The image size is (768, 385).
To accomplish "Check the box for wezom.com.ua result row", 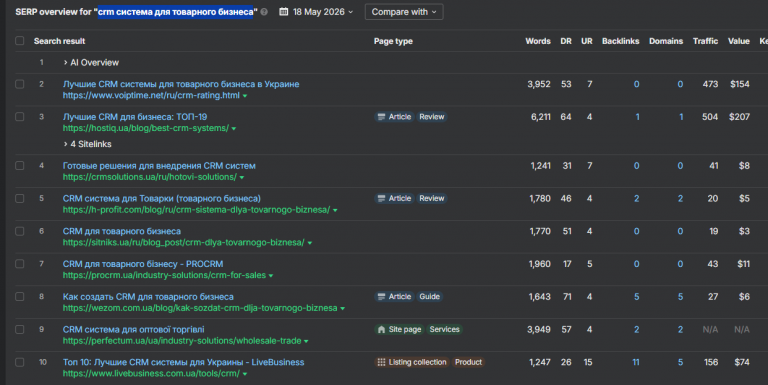I will pyautogui.click(x=20, y=297).
